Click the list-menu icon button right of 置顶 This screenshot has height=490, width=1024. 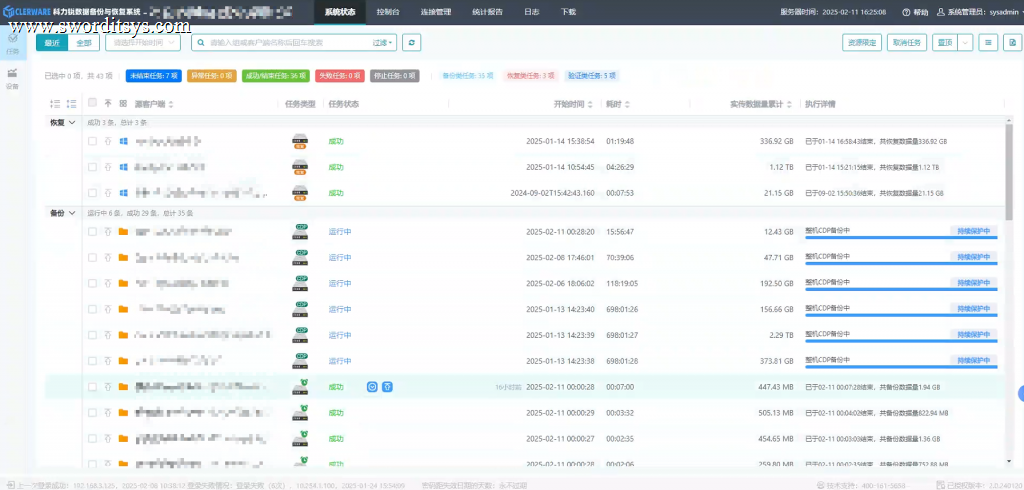989,42
